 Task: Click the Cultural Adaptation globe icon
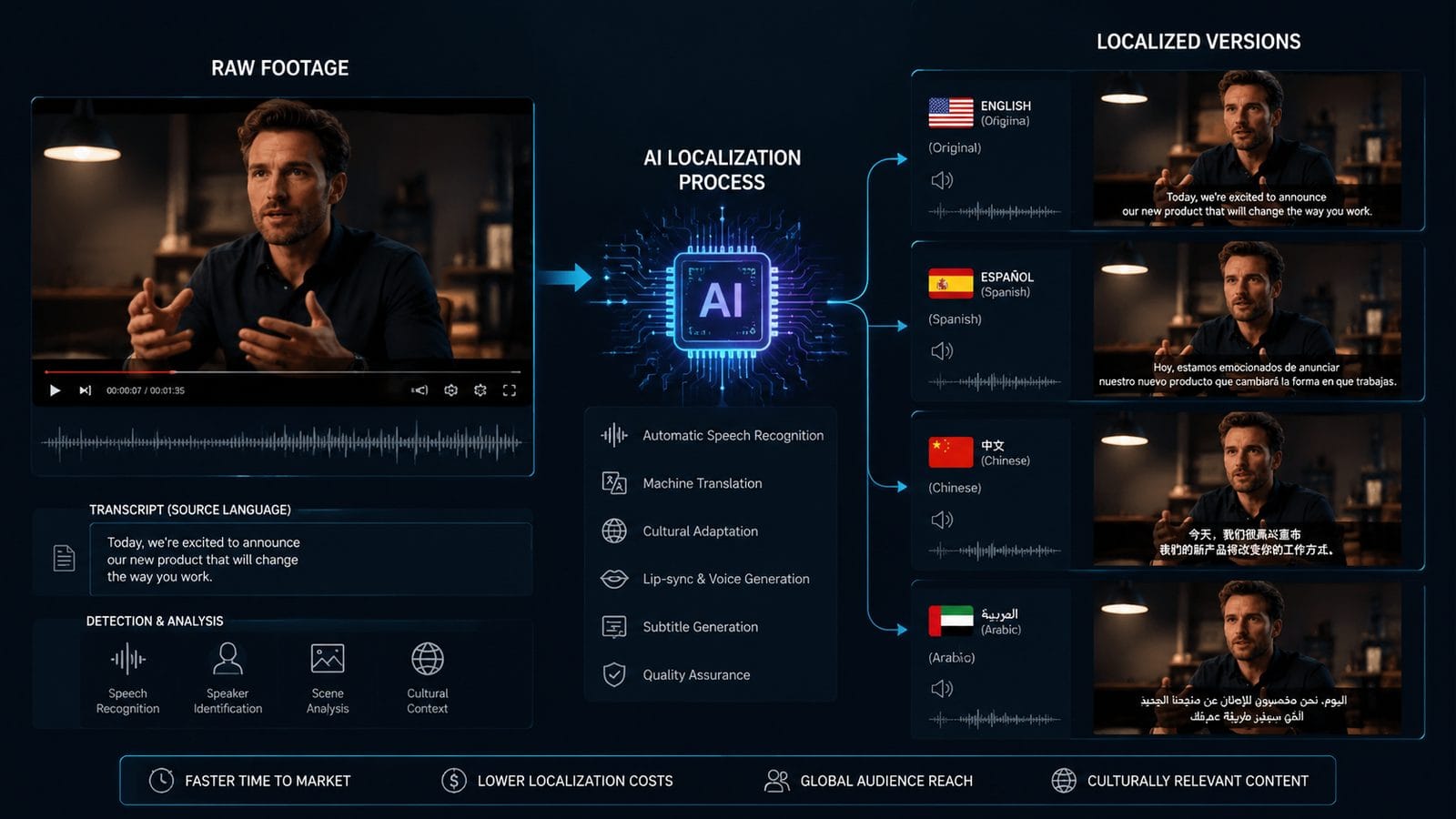tap(614, 531)
